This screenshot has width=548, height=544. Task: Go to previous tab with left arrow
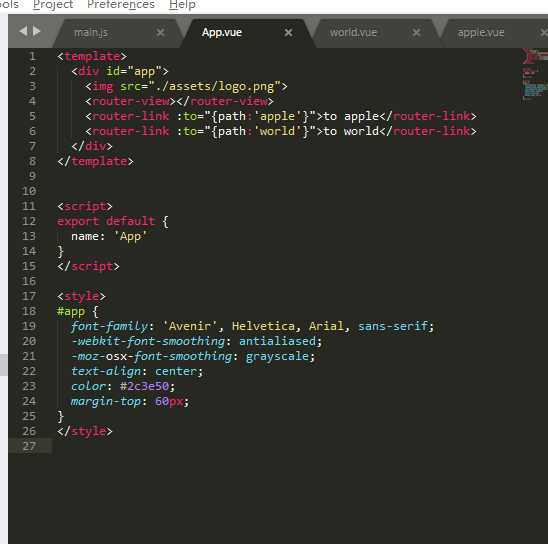pyautogui.click(x=23, y=31)
